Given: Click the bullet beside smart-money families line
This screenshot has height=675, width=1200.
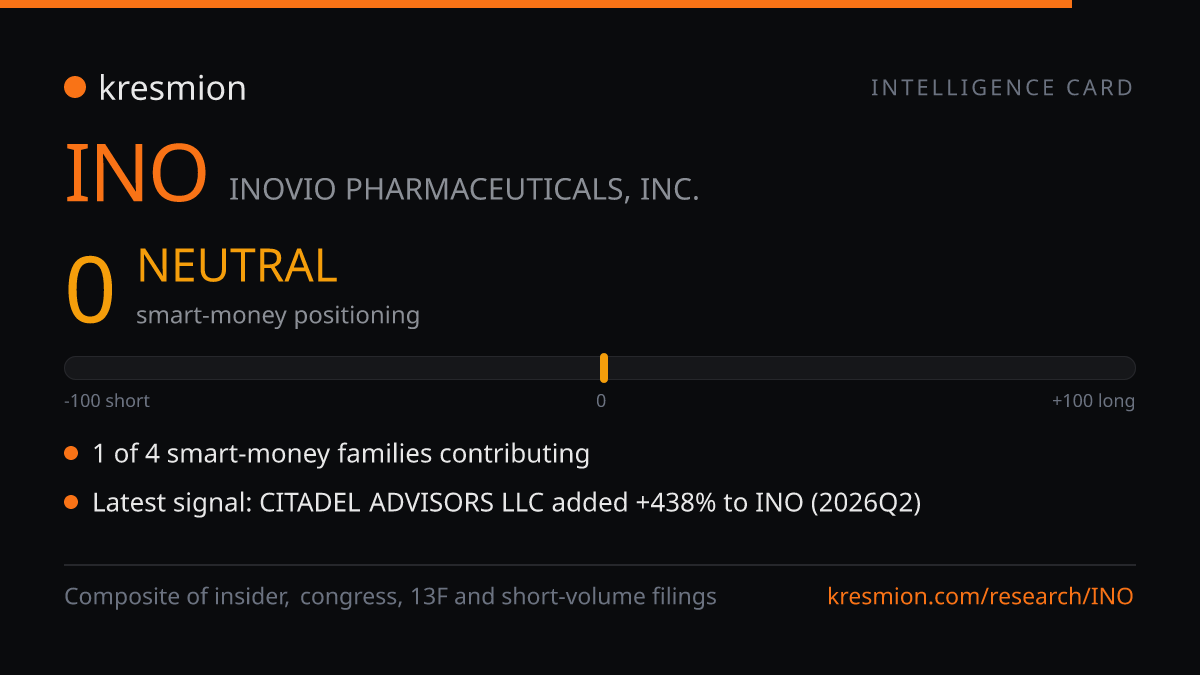Looking at the screenshot, I should pyautogui.click(x=71, y=454).
